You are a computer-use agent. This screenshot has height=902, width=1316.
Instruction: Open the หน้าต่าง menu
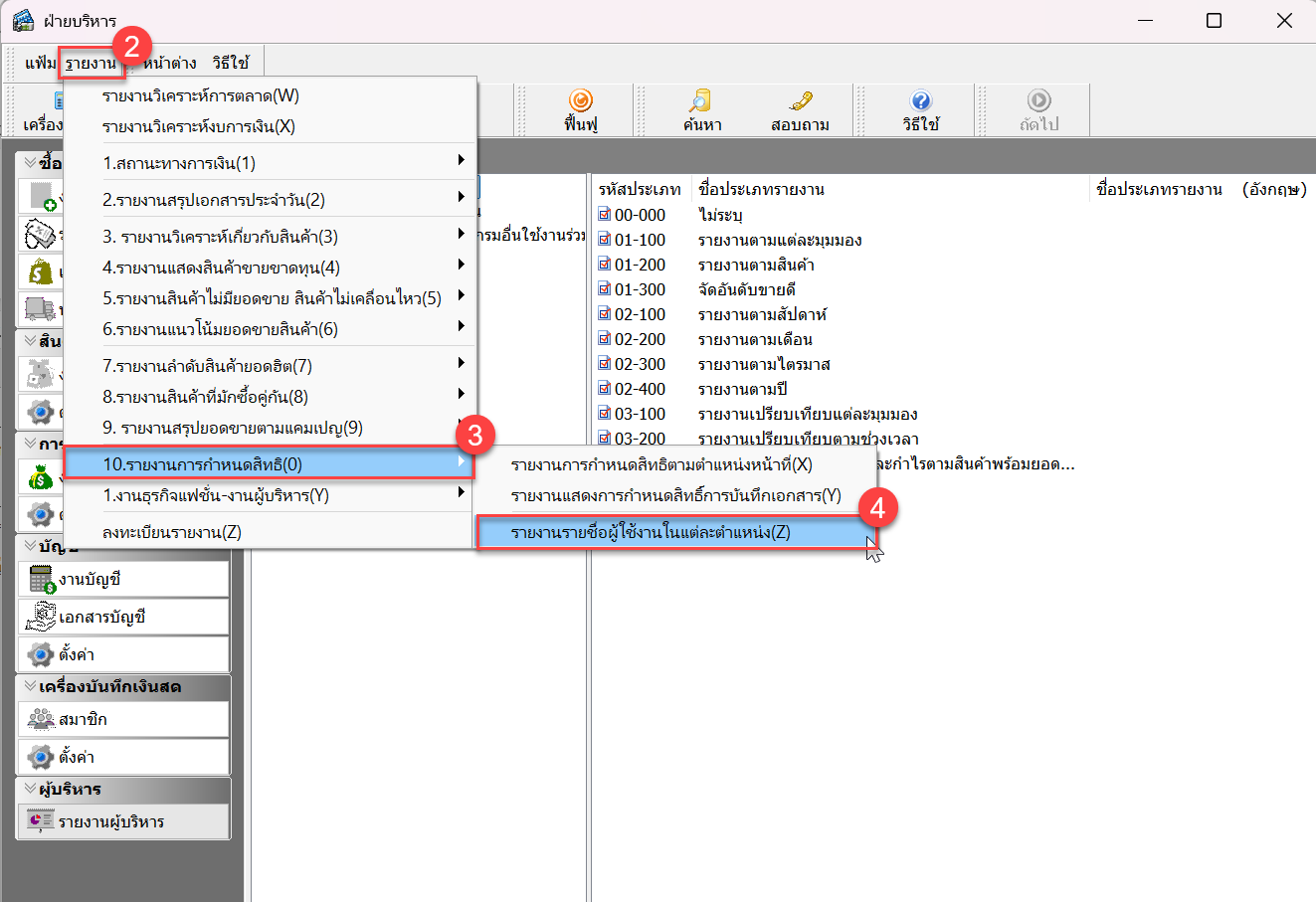(x=170, y=64)
